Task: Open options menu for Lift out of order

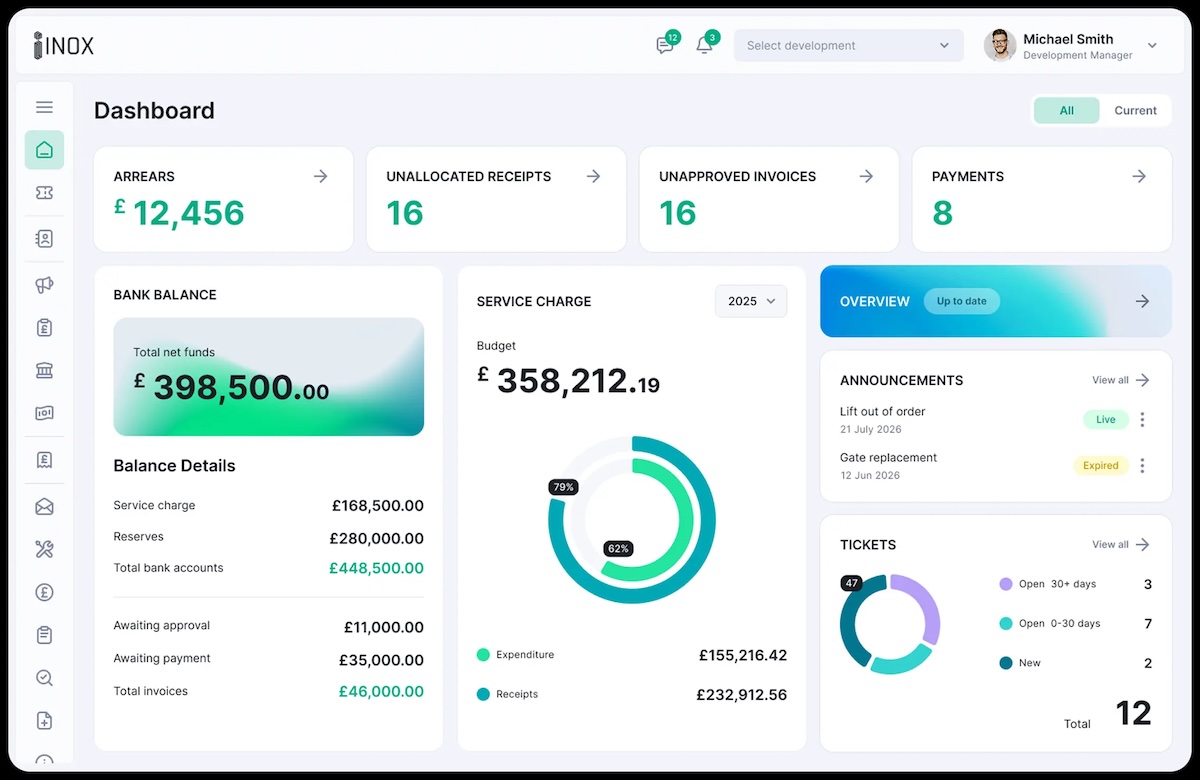Action: [x=1142, y=420]
